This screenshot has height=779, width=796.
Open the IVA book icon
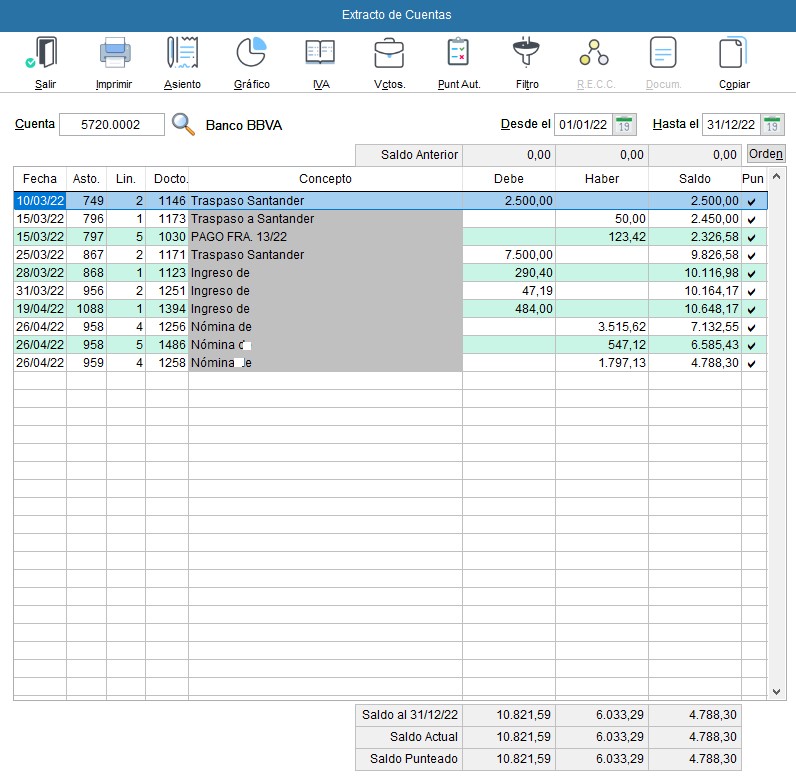coord(320,53)
